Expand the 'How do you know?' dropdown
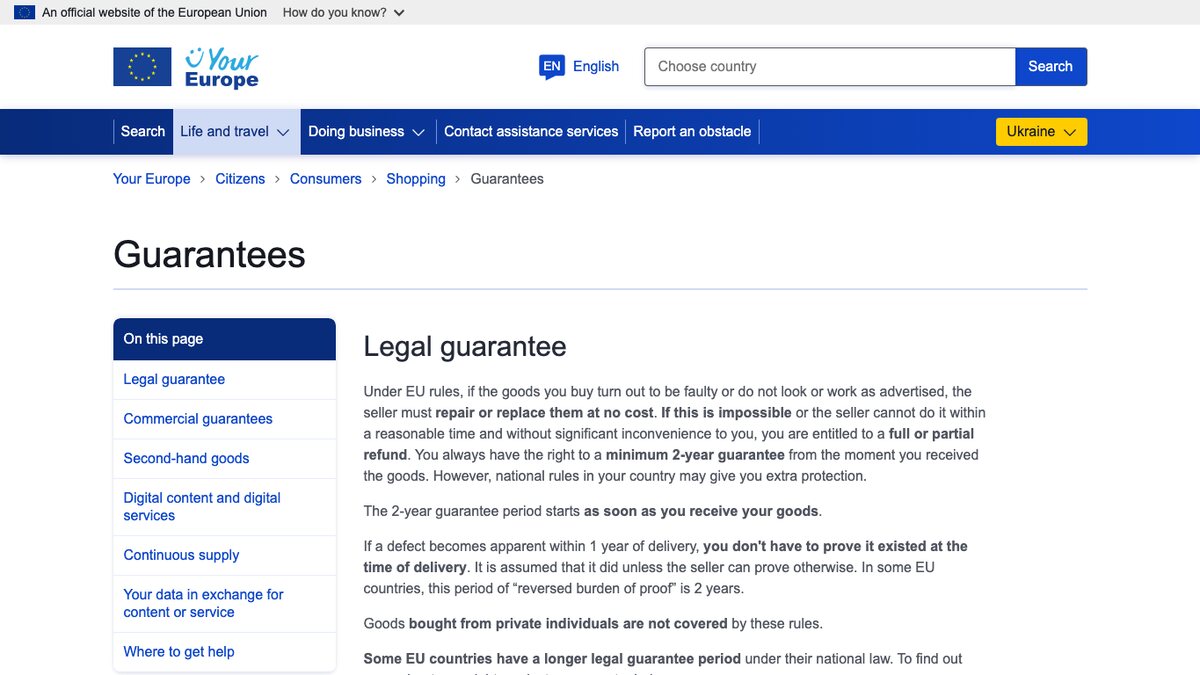This screenshot has width=1200, height=675. coord(344,13)
